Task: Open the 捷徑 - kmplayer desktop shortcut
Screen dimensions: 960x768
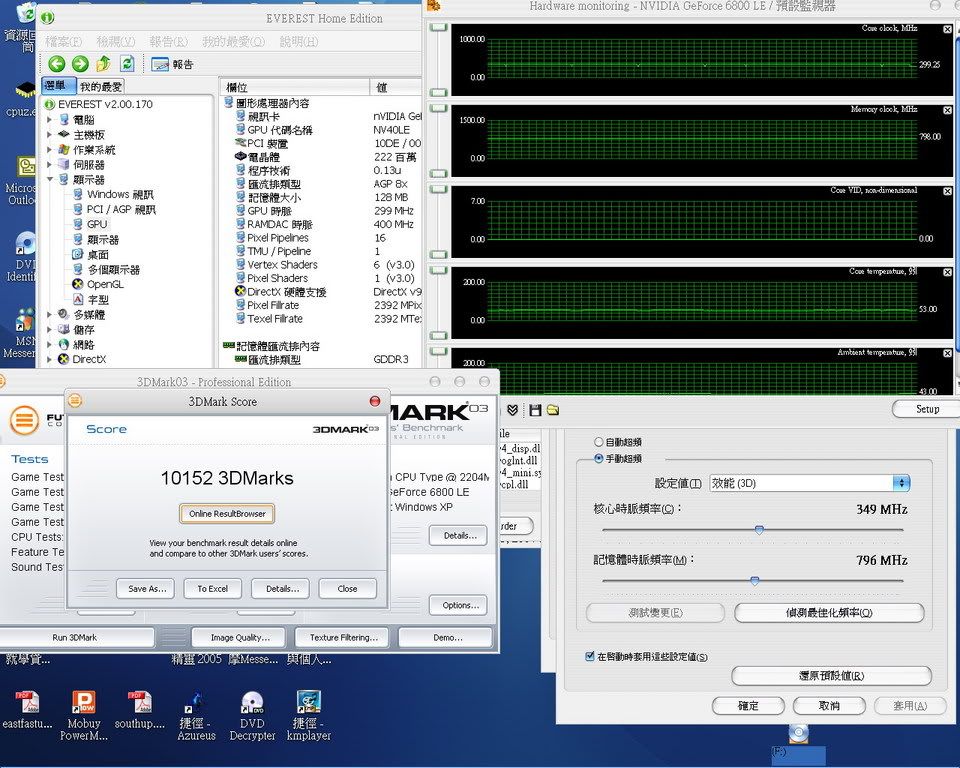Action: click(x=309, y=715)
